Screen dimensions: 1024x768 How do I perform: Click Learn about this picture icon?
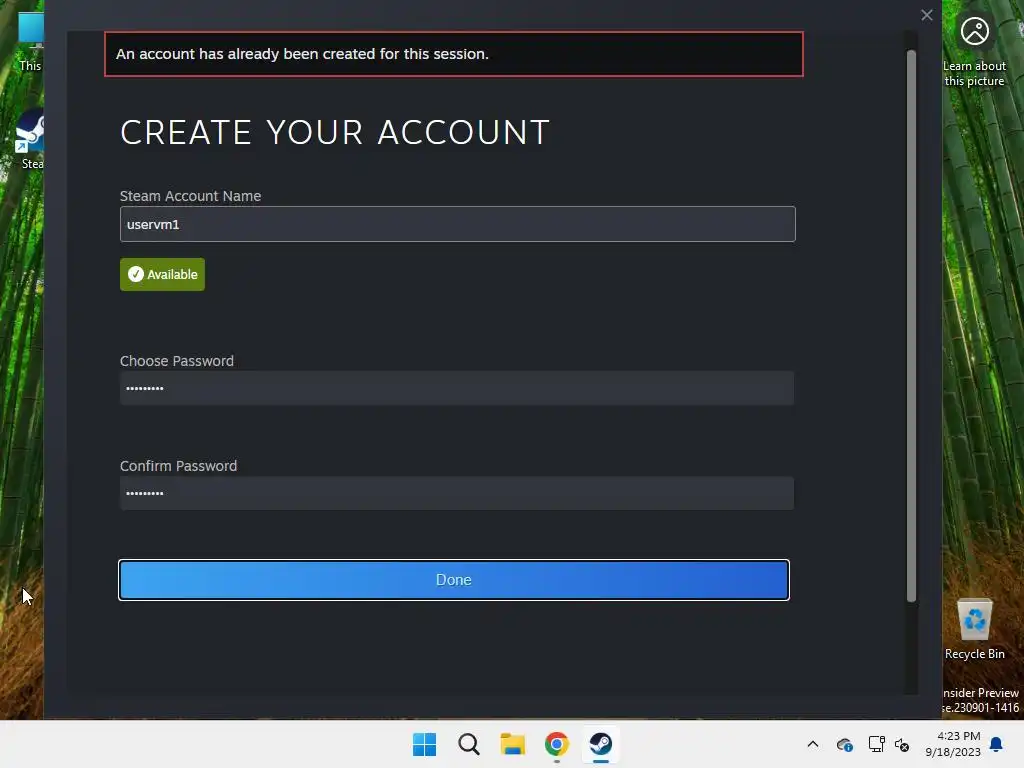tap(974, 51)
